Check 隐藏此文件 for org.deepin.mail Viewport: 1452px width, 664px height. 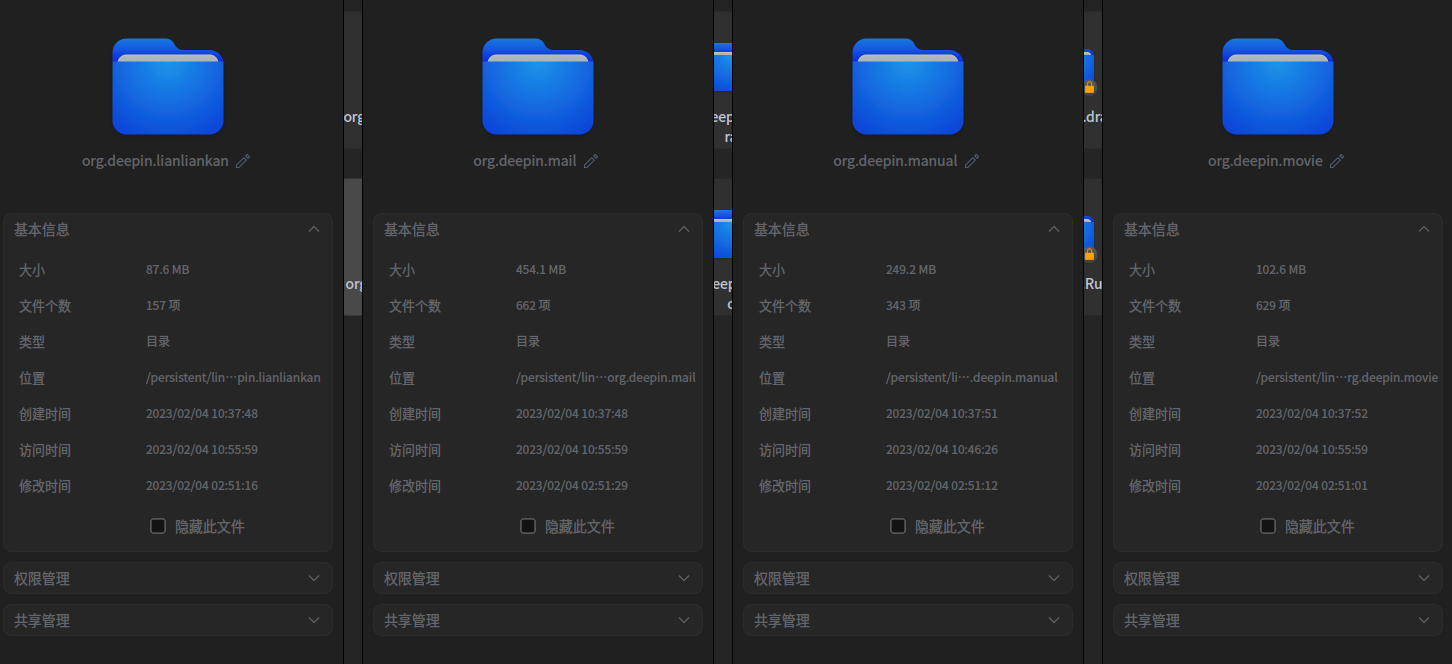(527, 525)
